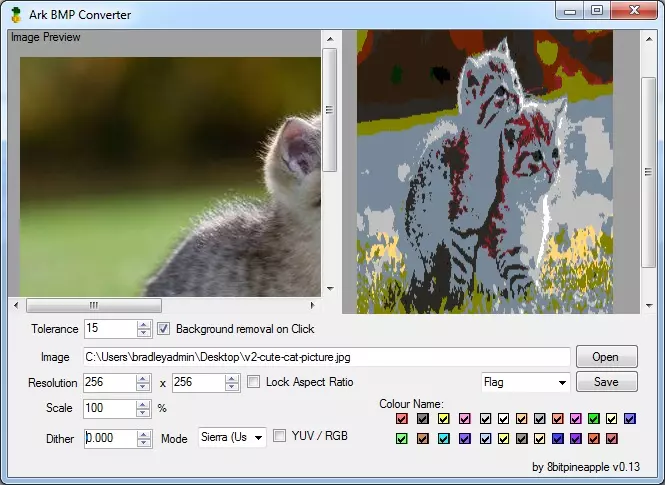Uncheck the first red colour swatch
665x485 pixels.
point(402,419)
